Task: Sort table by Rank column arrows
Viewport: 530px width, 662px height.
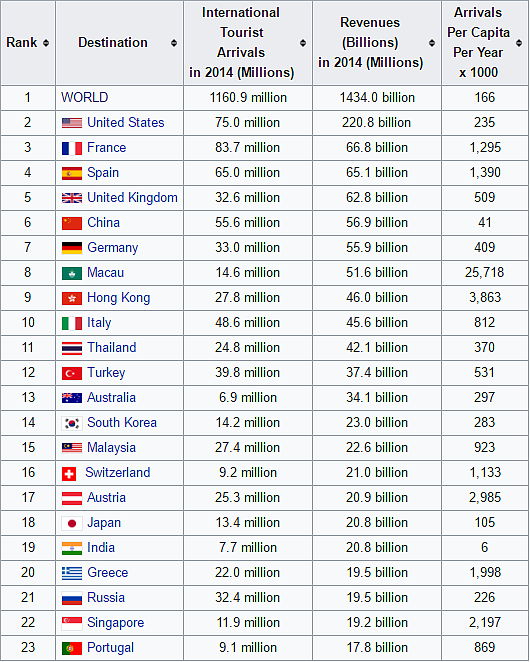Action: click(46, 43)
